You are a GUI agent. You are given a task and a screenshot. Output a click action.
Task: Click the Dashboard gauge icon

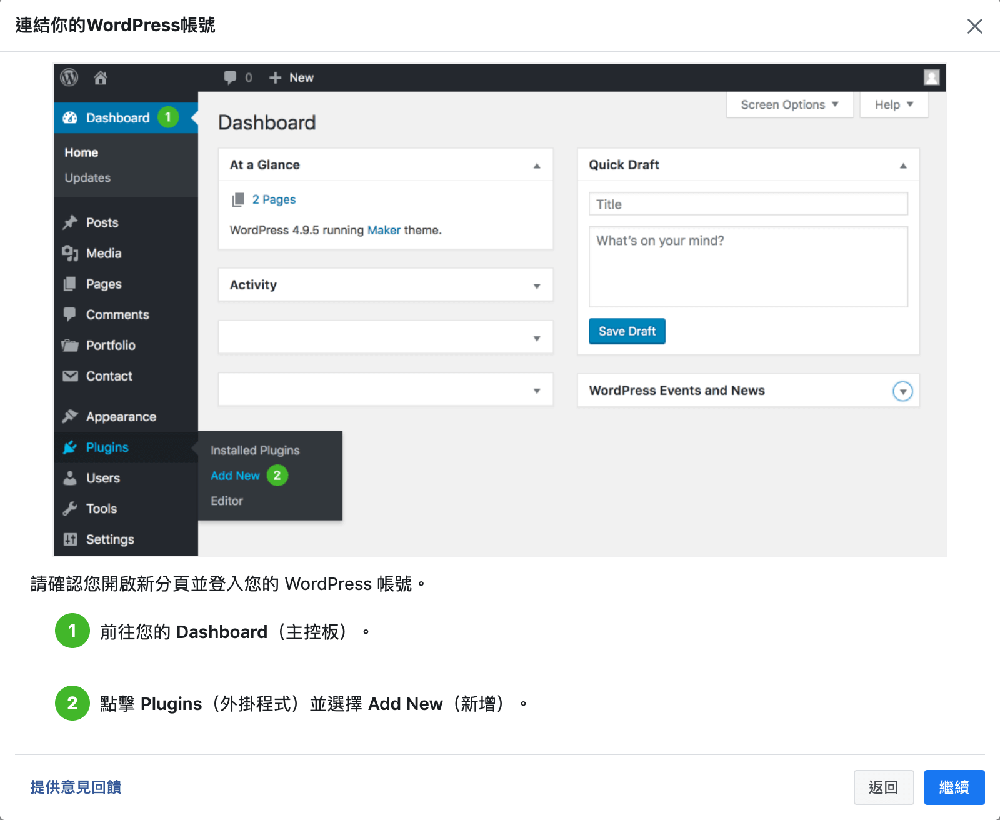click(70, 117)
